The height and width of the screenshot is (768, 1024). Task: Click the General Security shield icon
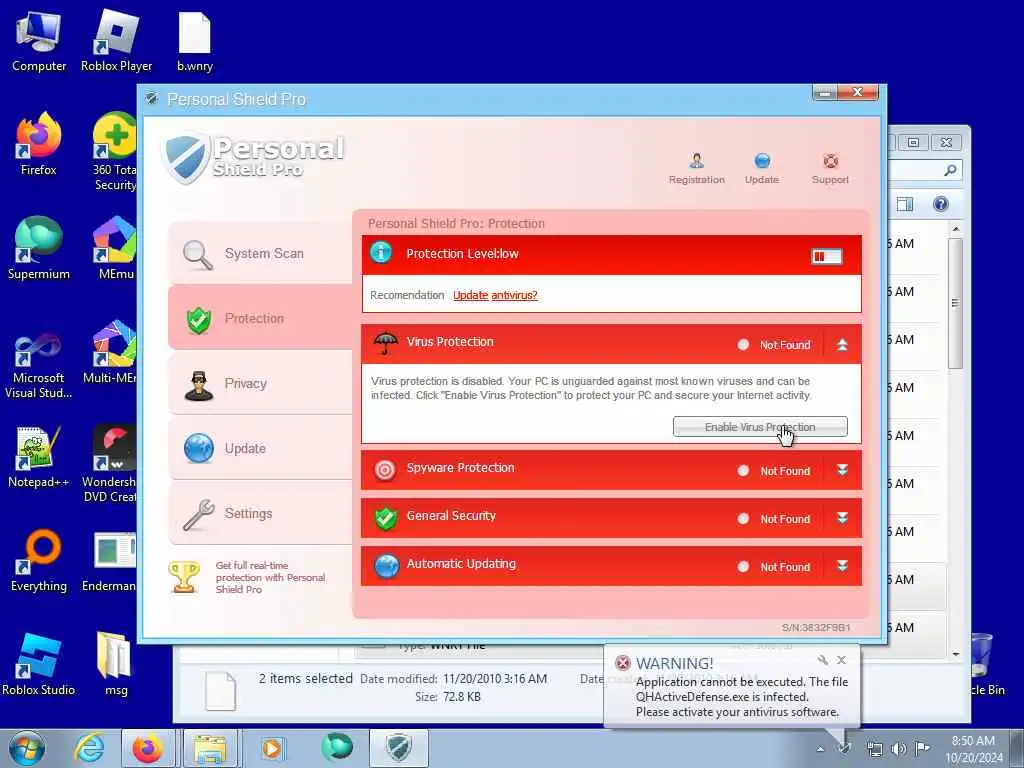[385, 518]
